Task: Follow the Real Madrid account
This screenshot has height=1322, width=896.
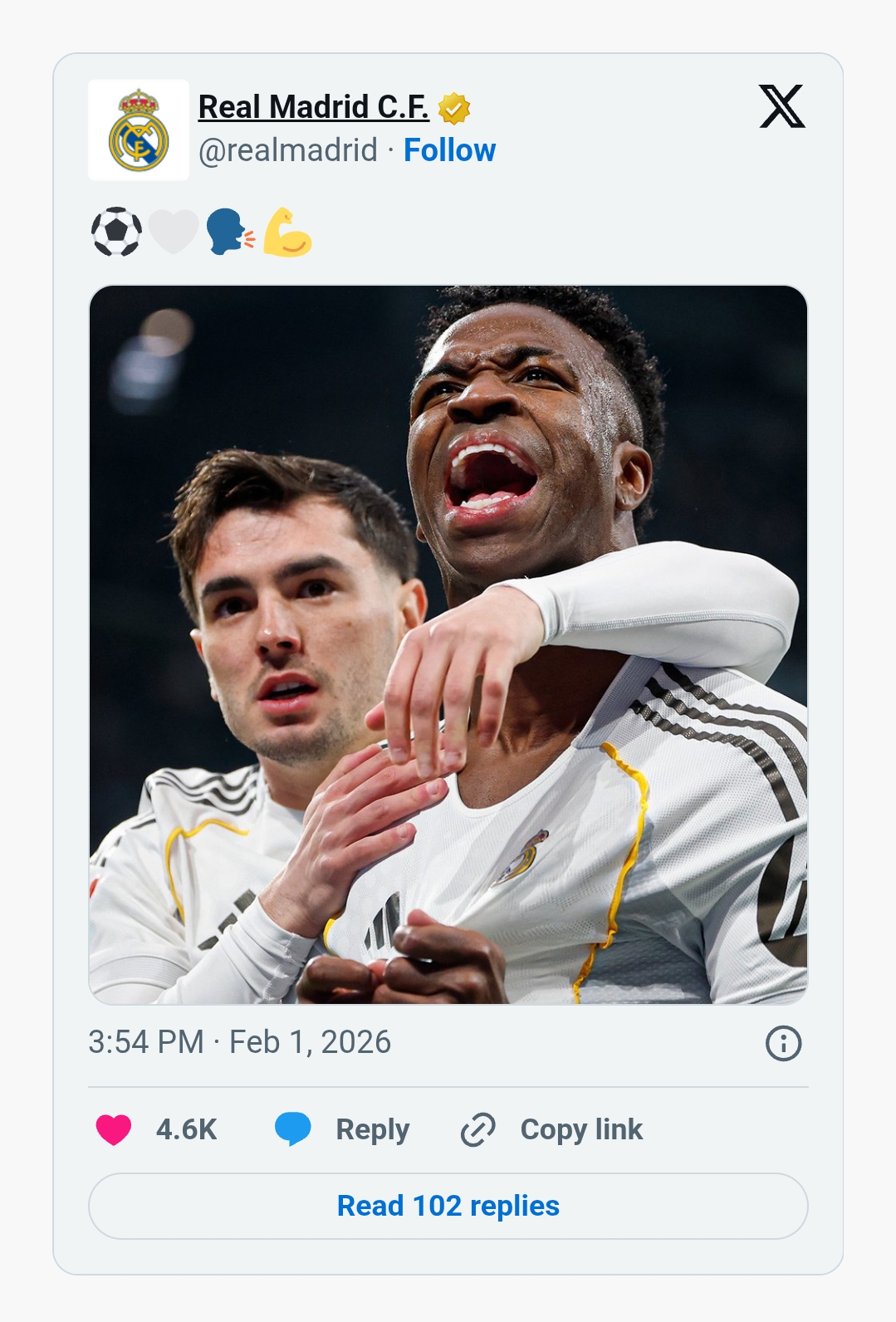Action: click(449, 150)
